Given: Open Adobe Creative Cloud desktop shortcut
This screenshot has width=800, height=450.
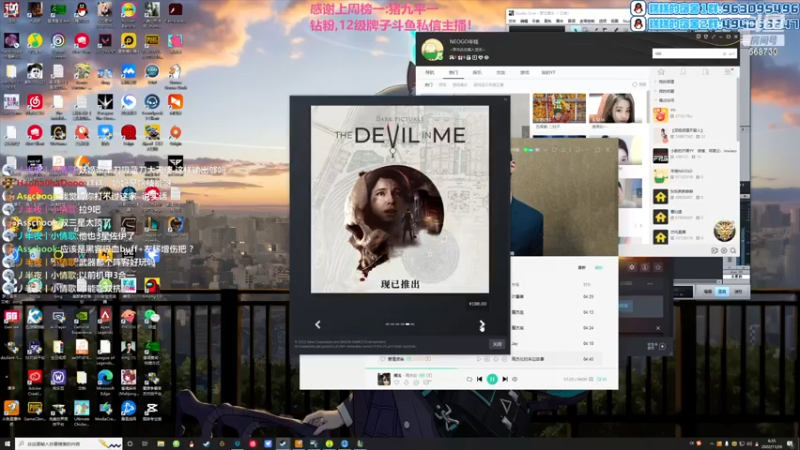Looking at the screenshot, I should tap(35, 382).
